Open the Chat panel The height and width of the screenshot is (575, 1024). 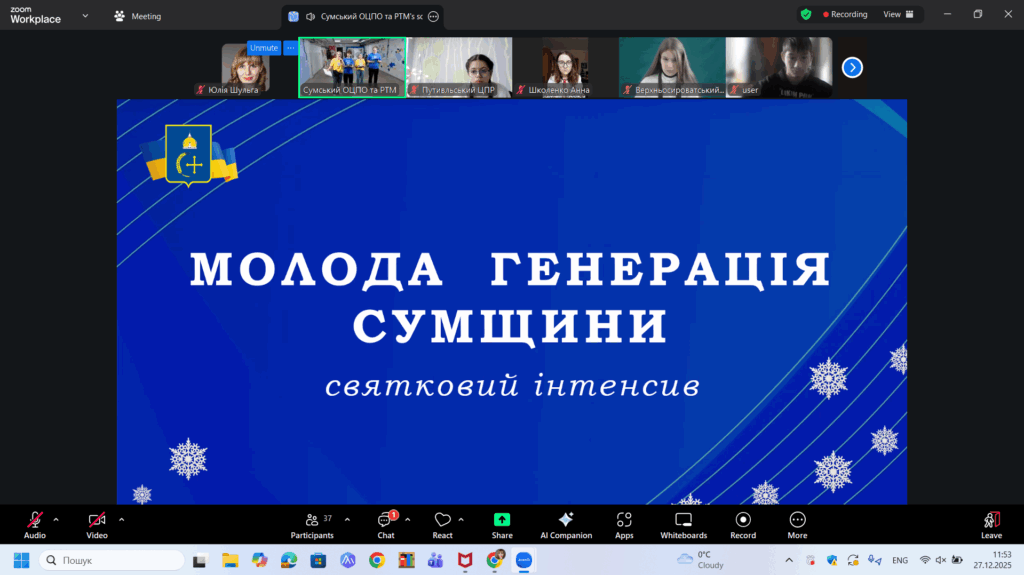pyautogui.click(x=385, y=524)
